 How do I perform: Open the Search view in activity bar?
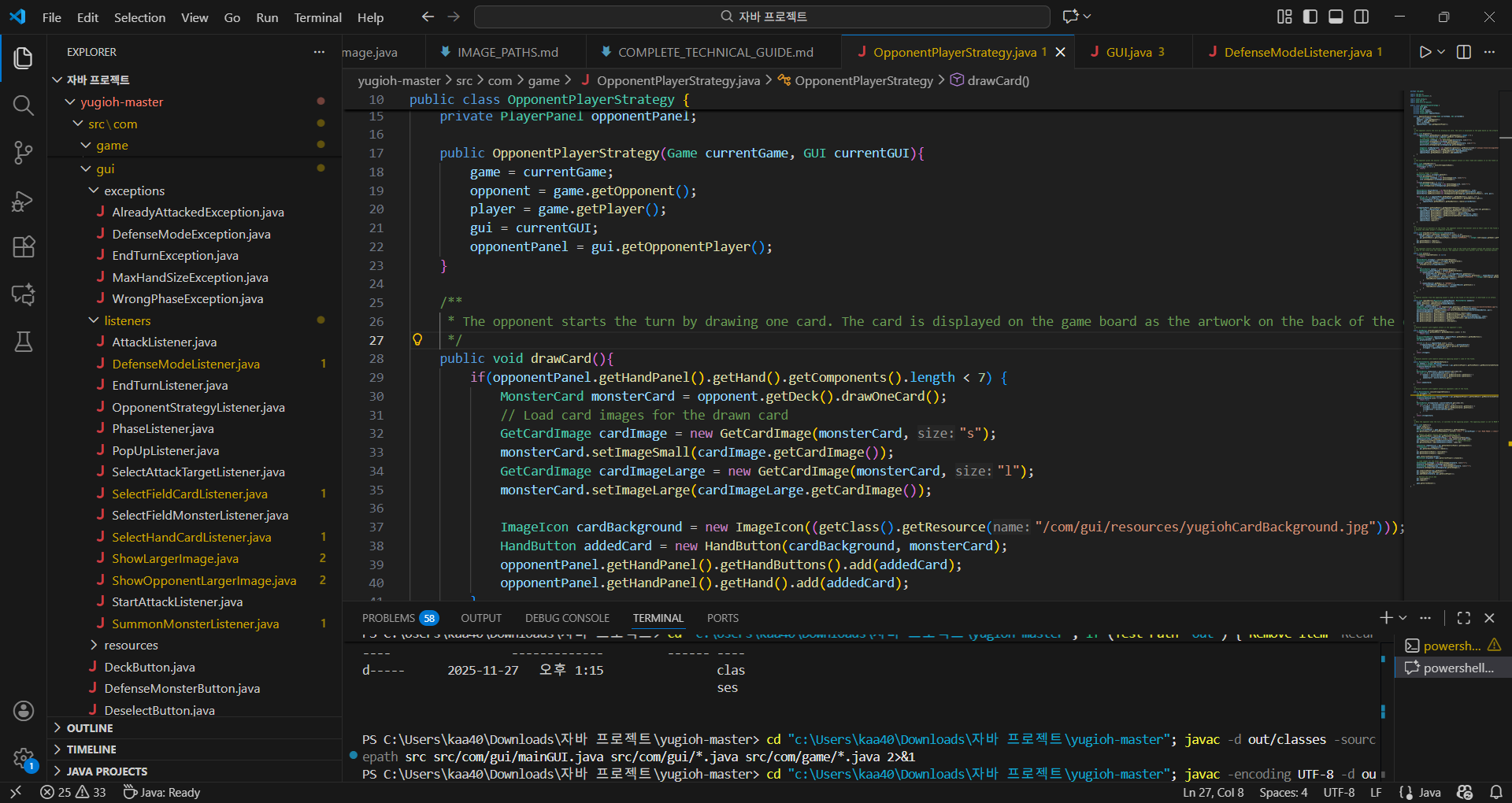[23, 105]
